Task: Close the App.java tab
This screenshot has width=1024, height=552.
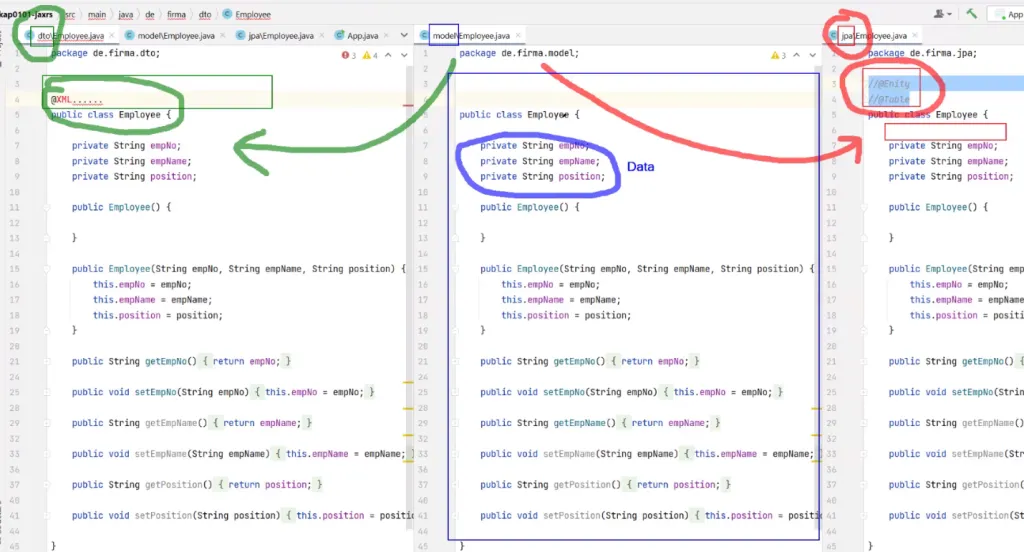Action: pos(386,35)
